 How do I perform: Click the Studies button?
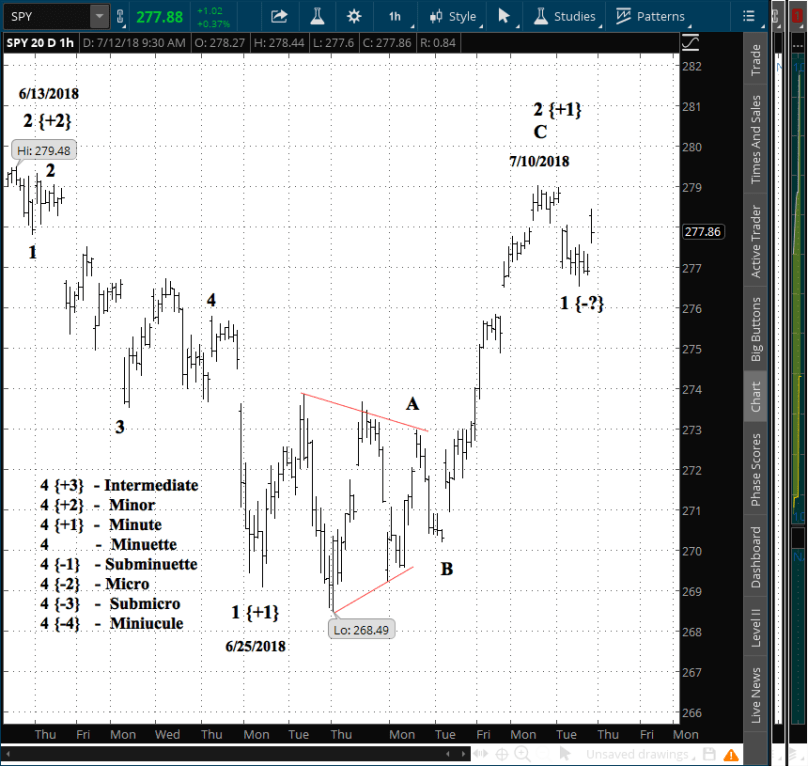coord(565,16)
